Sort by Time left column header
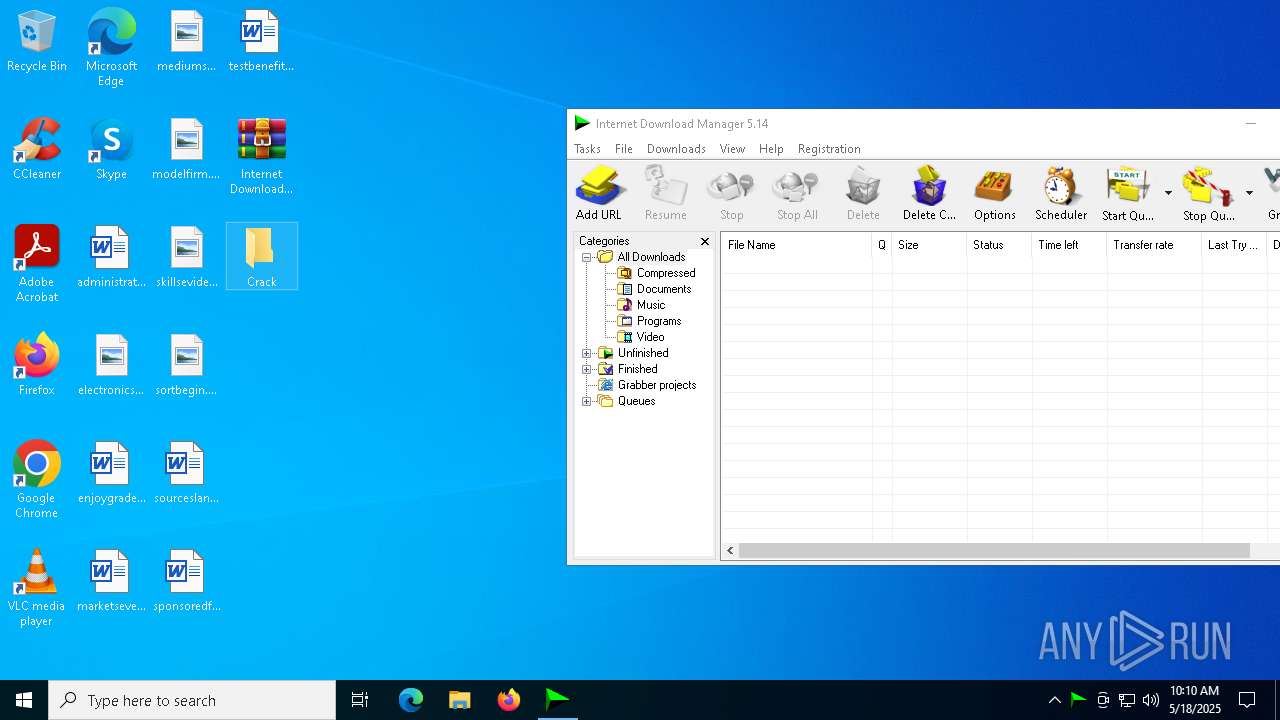The width and height of the screenshot is (1280, 720). 1069,245
